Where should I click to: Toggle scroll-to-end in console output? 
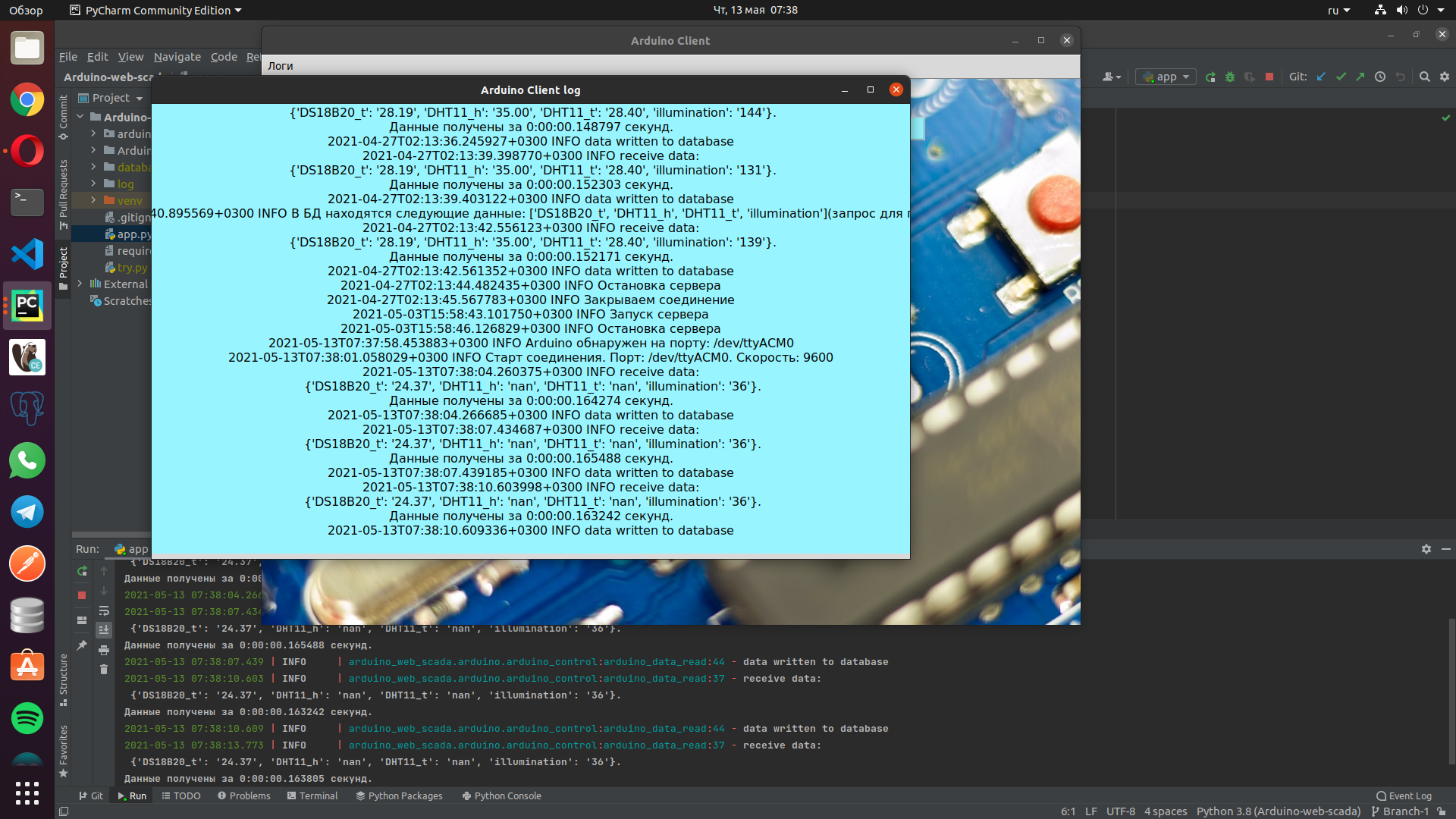point(104,630)
